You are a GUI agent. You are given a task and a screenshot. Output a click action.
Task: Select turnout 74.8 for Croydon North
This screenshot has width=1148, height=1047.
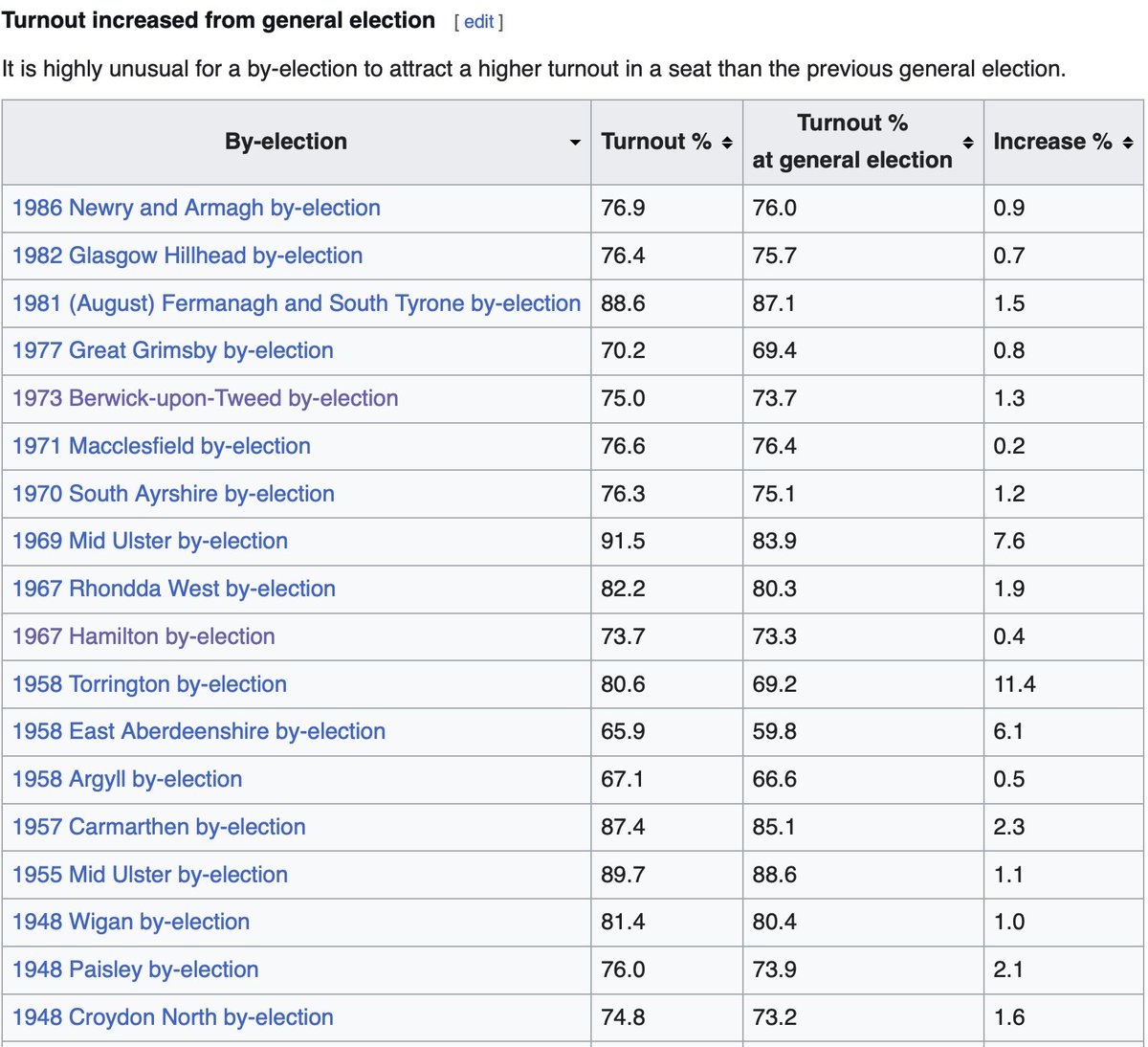(x=623, y=1017)
